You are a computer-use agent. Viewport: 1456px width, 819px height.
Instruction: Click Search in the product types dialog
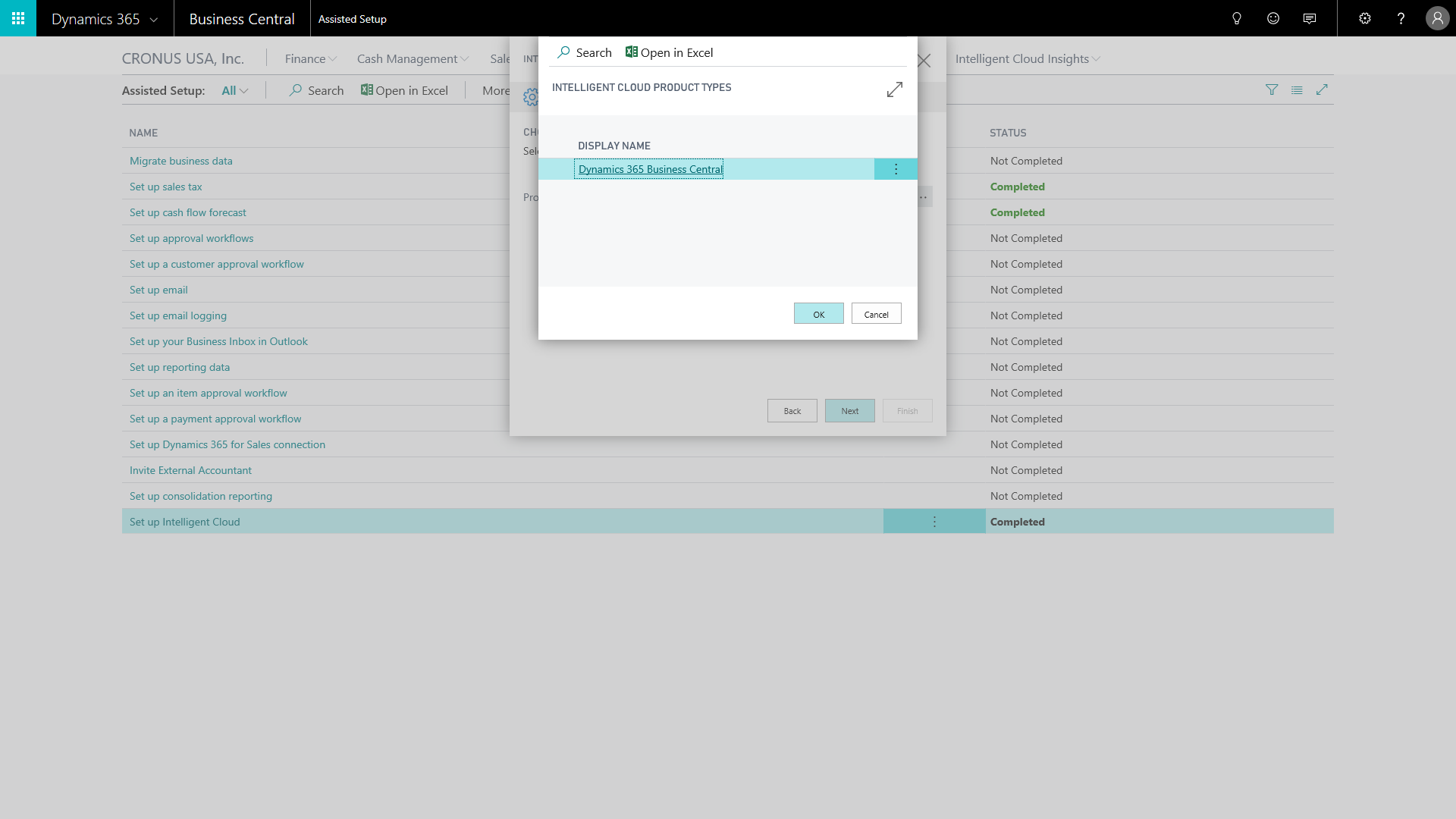(584, 52)
